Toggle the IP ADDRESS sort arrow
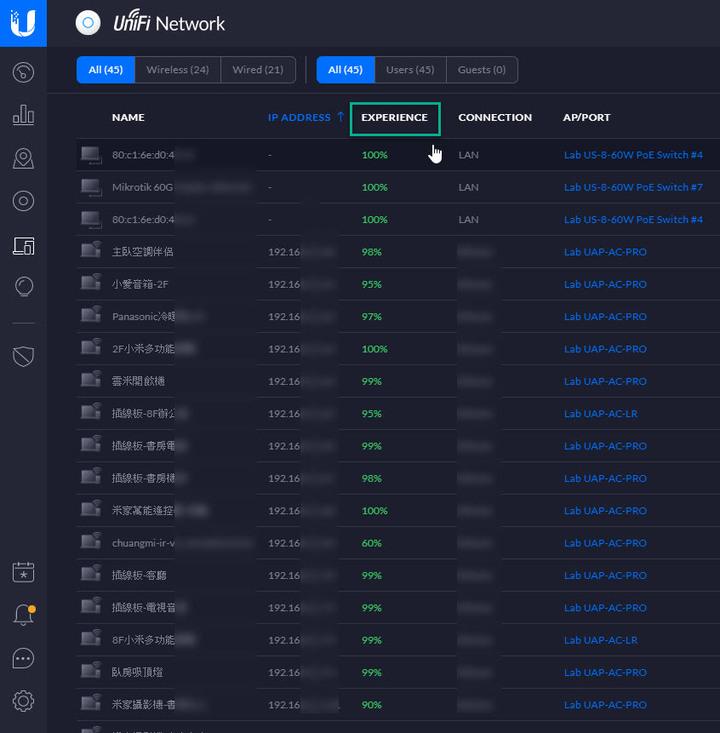Image resolution: width=720 pixels, height=733 pixels. coord(340,117)
